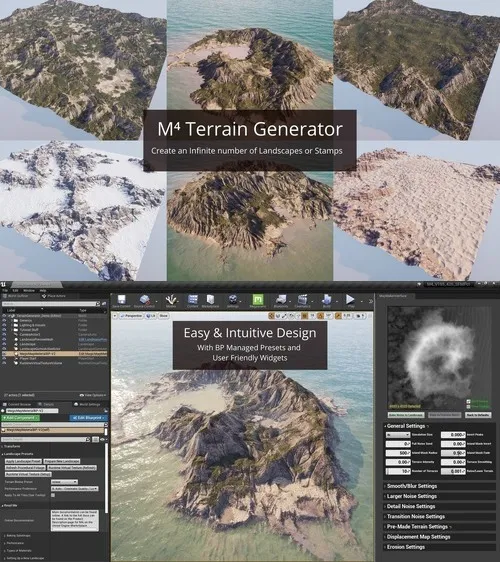Open the Edit menu
This screenshot has height=562, width=500.
point(15,290)
